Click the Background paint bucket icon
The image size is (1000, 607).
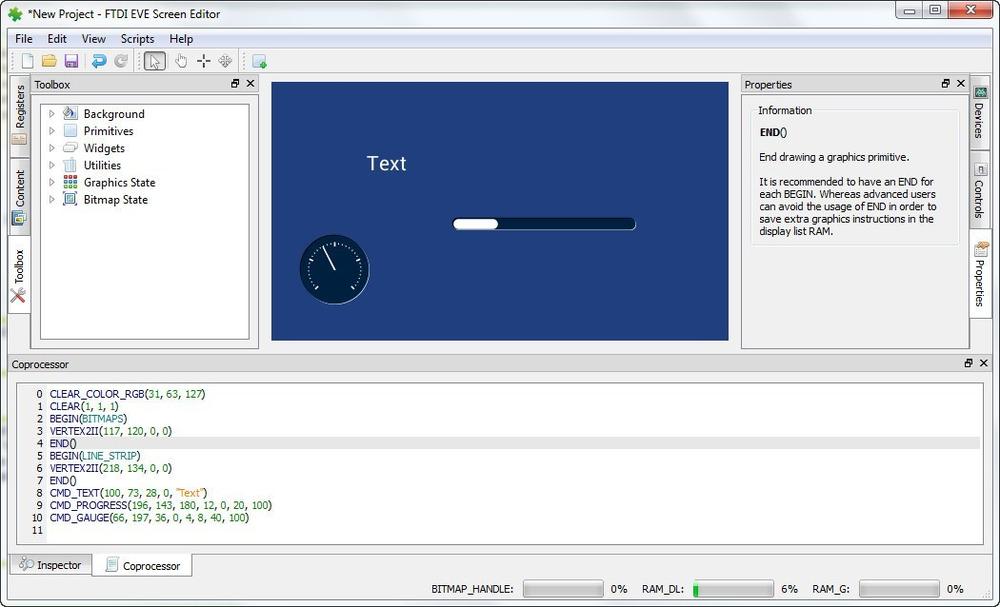70,113
